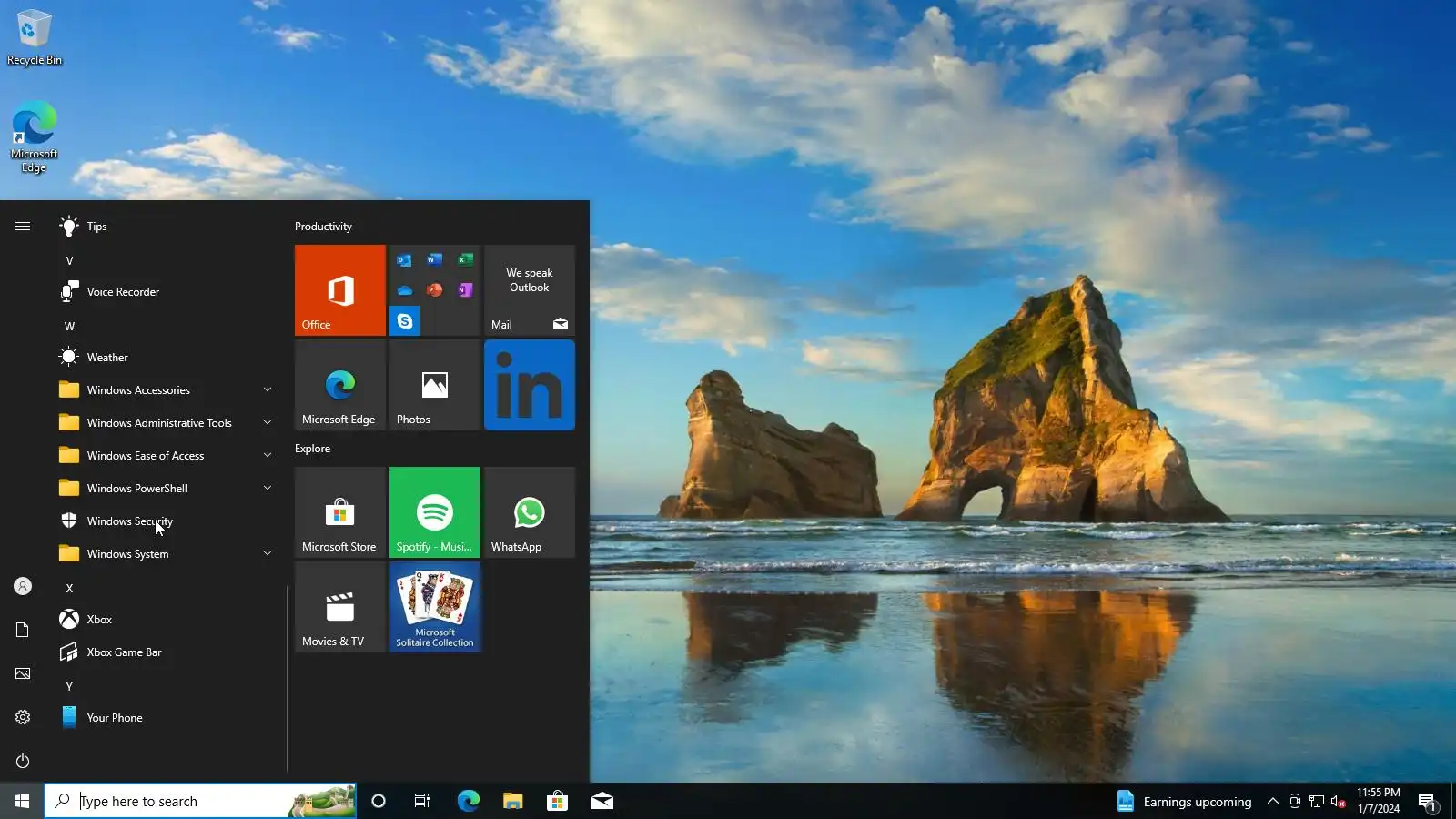Screen dimensions: 1456x819
Task: Launch Microsoft Solitaire Collection tile
Action: tap(435, 607)
